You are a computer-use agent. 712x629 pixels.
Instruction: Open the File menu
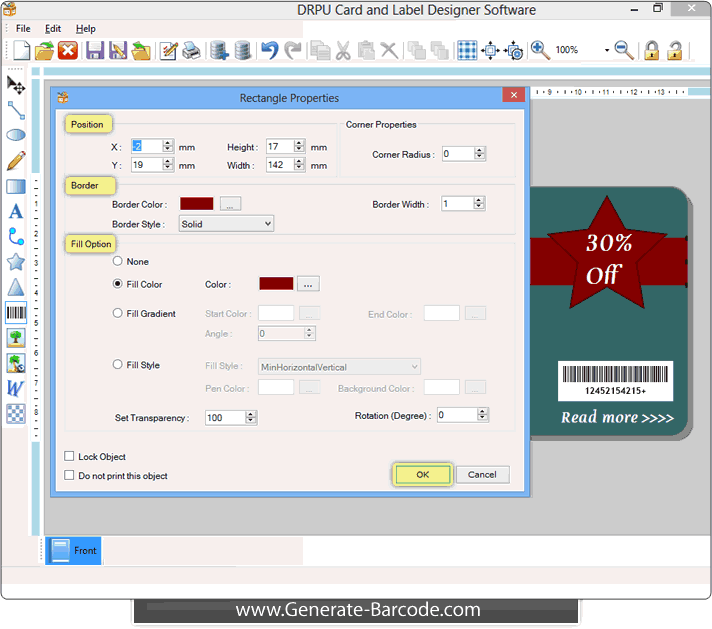23,29
